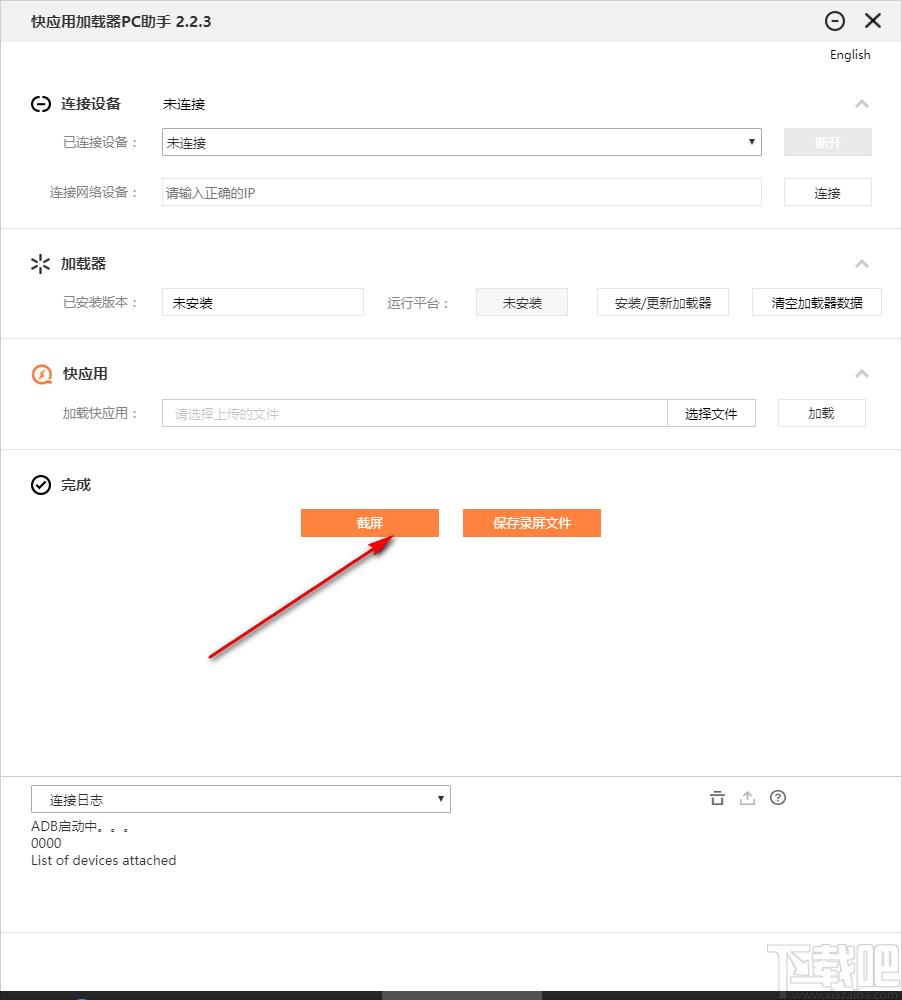Minimize the window using the circle-minus icon
Viewport: 902px width, 1000px height.
[835, 21]
